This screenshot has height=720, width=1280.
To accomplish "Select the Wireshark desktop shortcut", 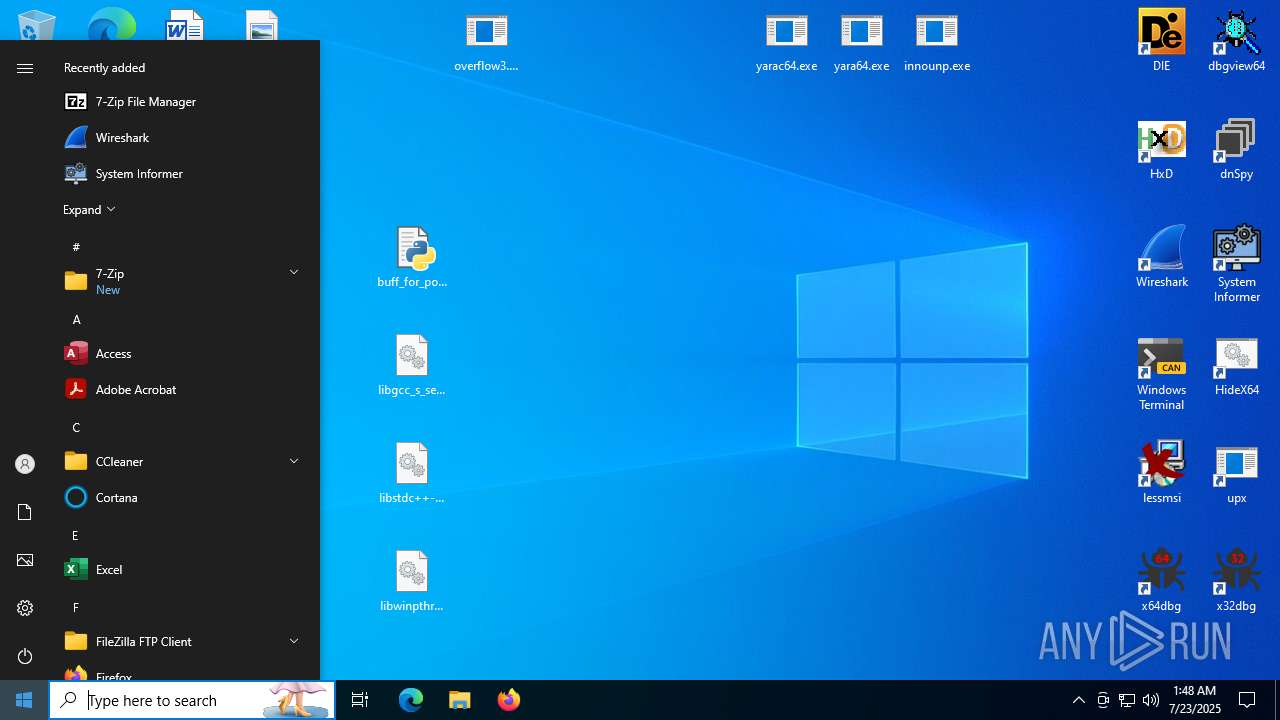I will click(1161, 258).
